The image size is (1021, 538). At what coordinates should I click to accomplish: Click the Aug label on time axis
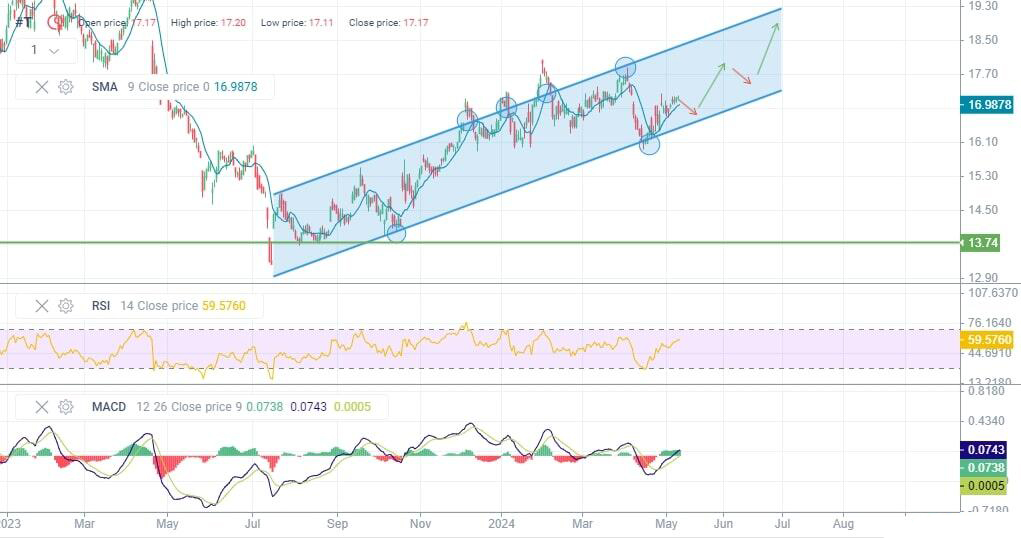tap(843, 524)
